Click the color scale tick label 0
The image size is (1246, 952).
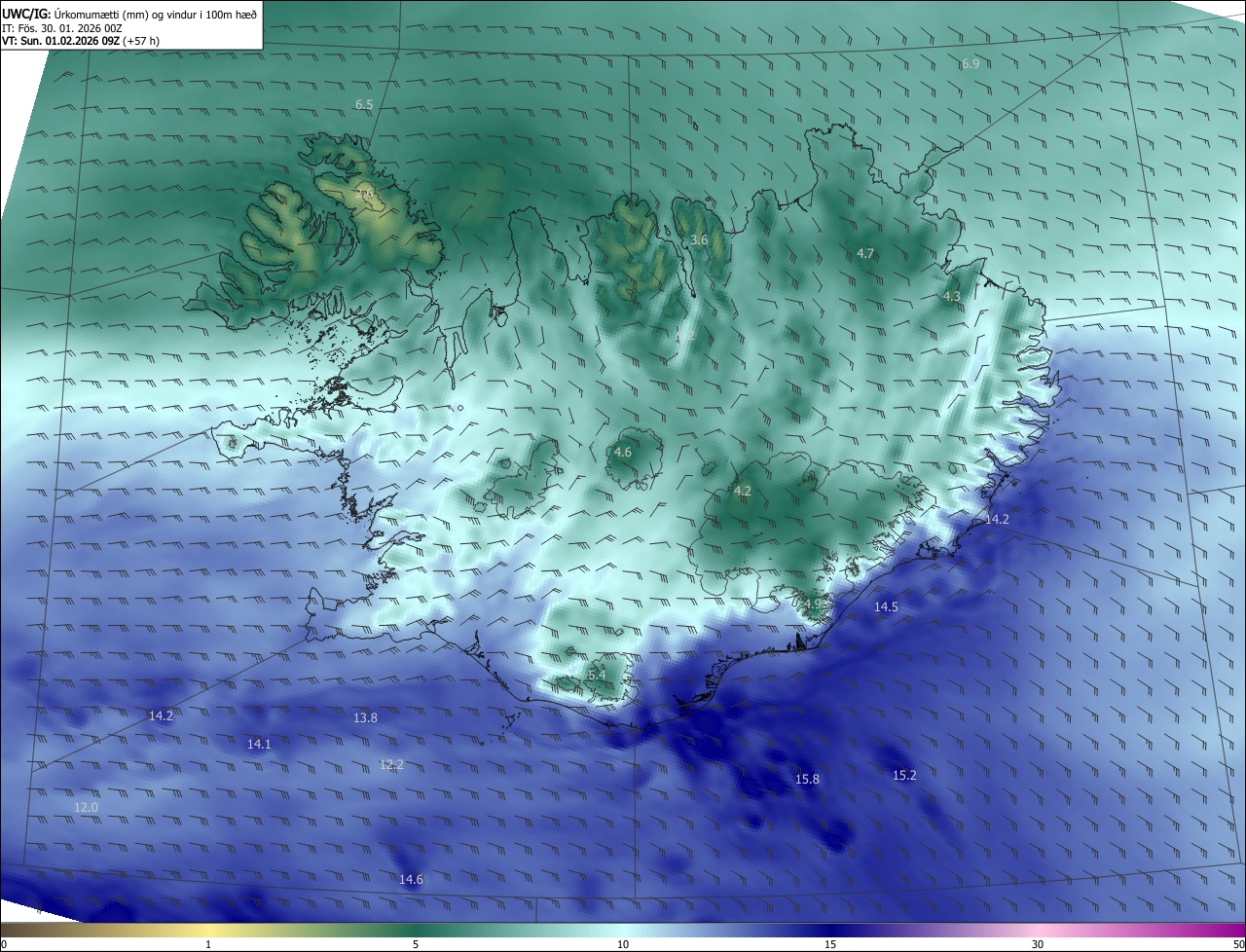click(3, 945)
